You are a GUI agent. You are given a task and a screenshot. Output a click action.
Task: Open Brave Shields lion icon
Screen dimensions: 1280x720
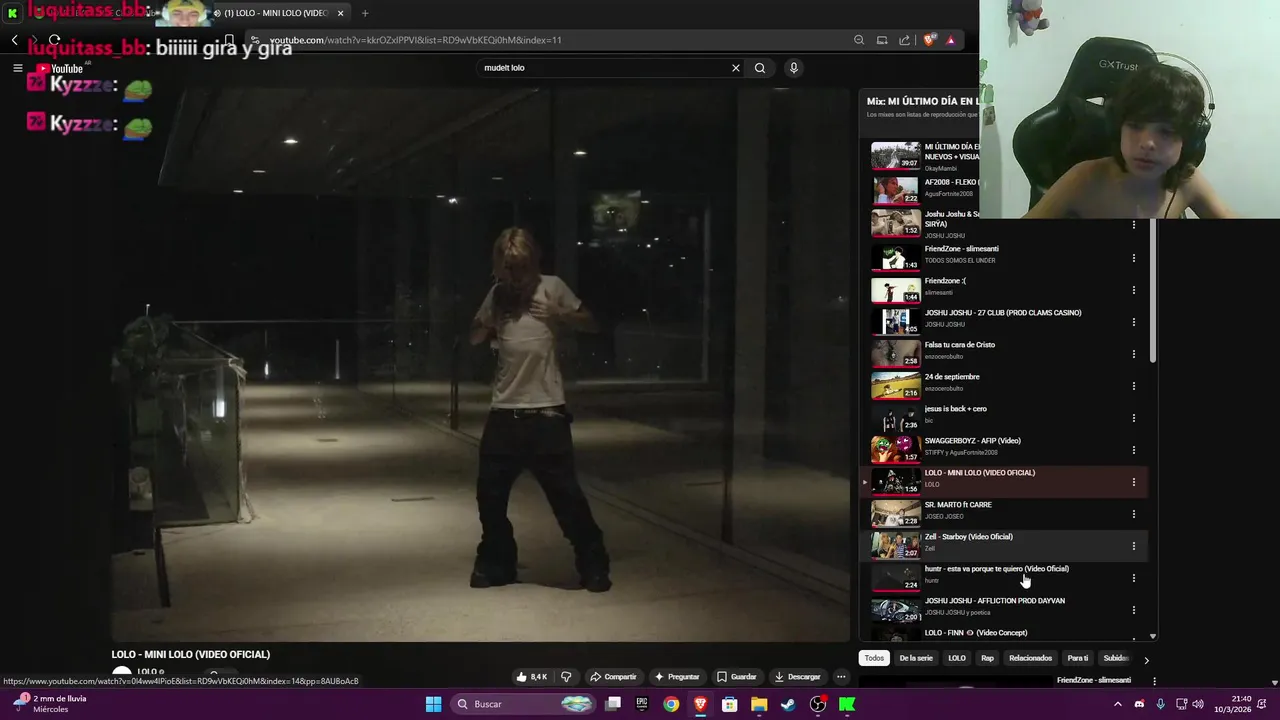pos(929,40)
